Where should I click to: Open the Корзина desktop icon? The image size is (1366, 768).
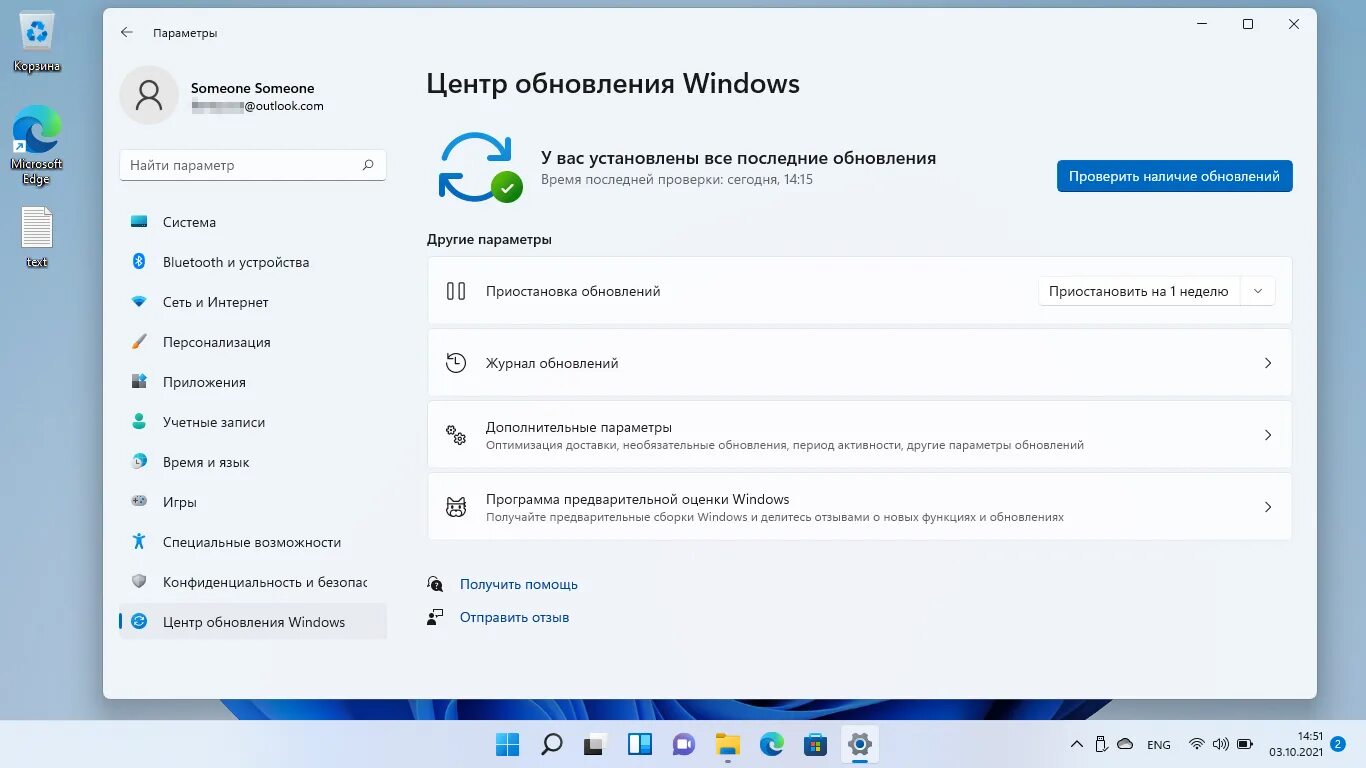(x=37, y=42)
